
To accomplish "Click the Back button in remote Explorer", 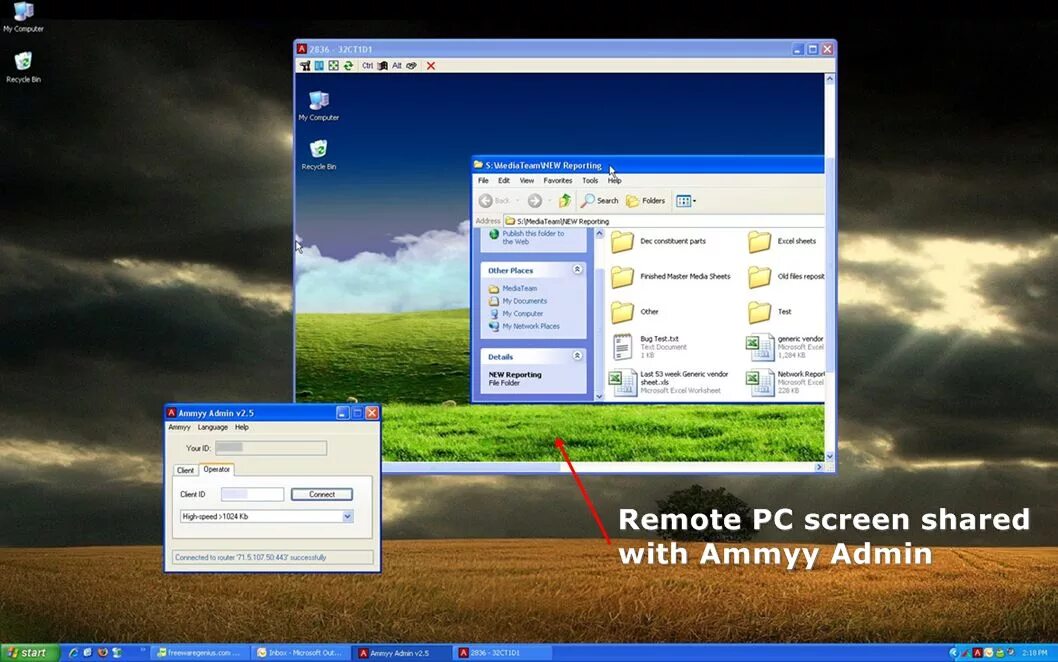I will (x=495, y=200).
